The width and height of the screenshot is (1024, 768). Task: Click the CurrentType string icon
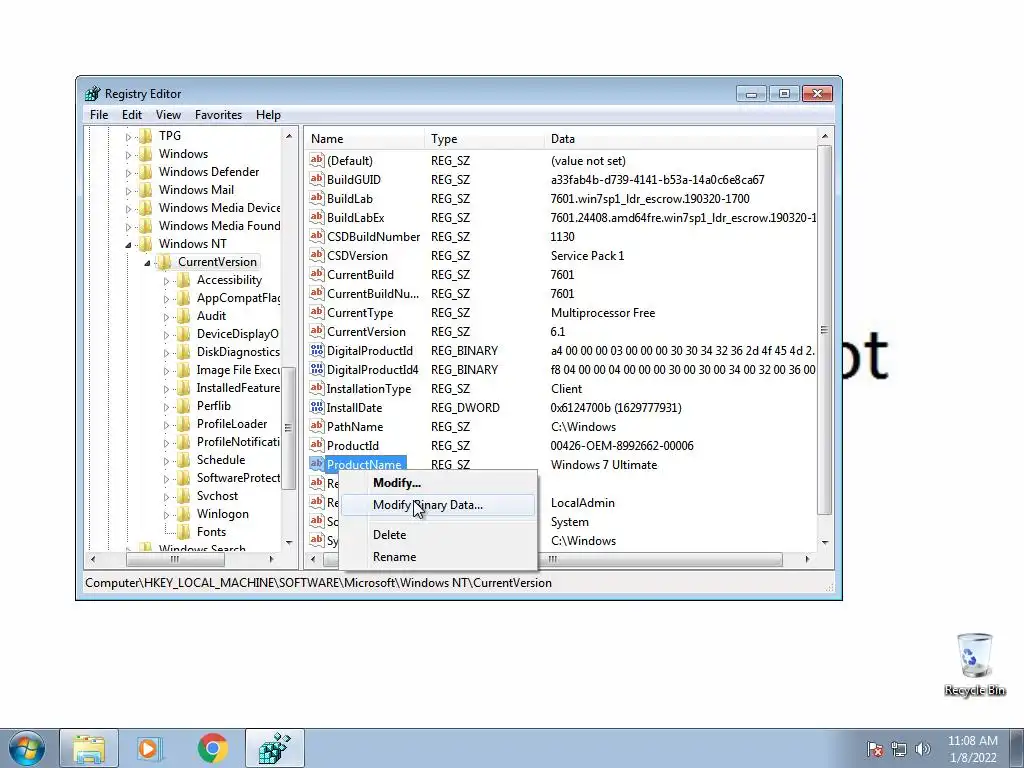pos(317,312)
